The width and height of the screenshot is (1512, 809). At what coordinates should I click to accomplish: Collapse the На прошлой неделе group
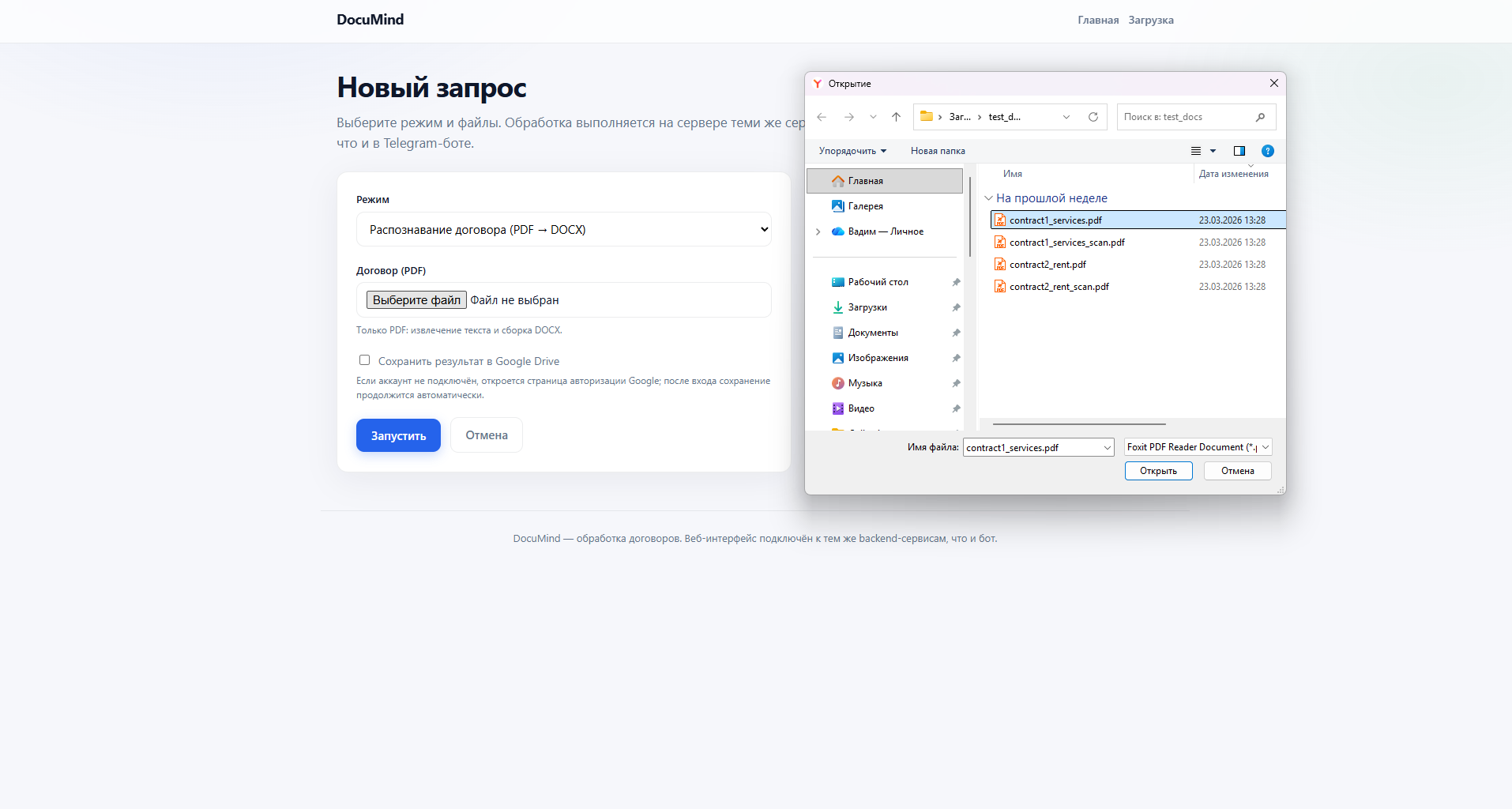pyautogui.click(x=988, y=198)
